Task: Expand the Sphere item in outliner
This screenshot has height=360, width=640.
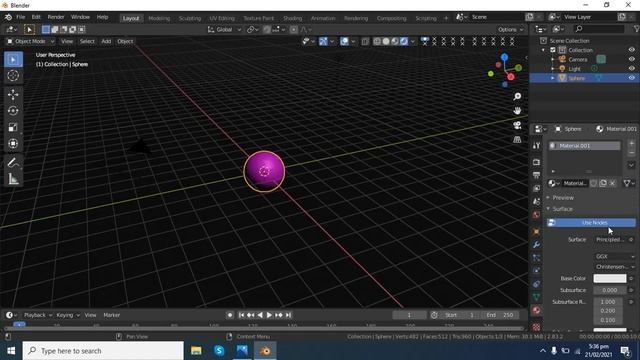Action: point(553,78)
